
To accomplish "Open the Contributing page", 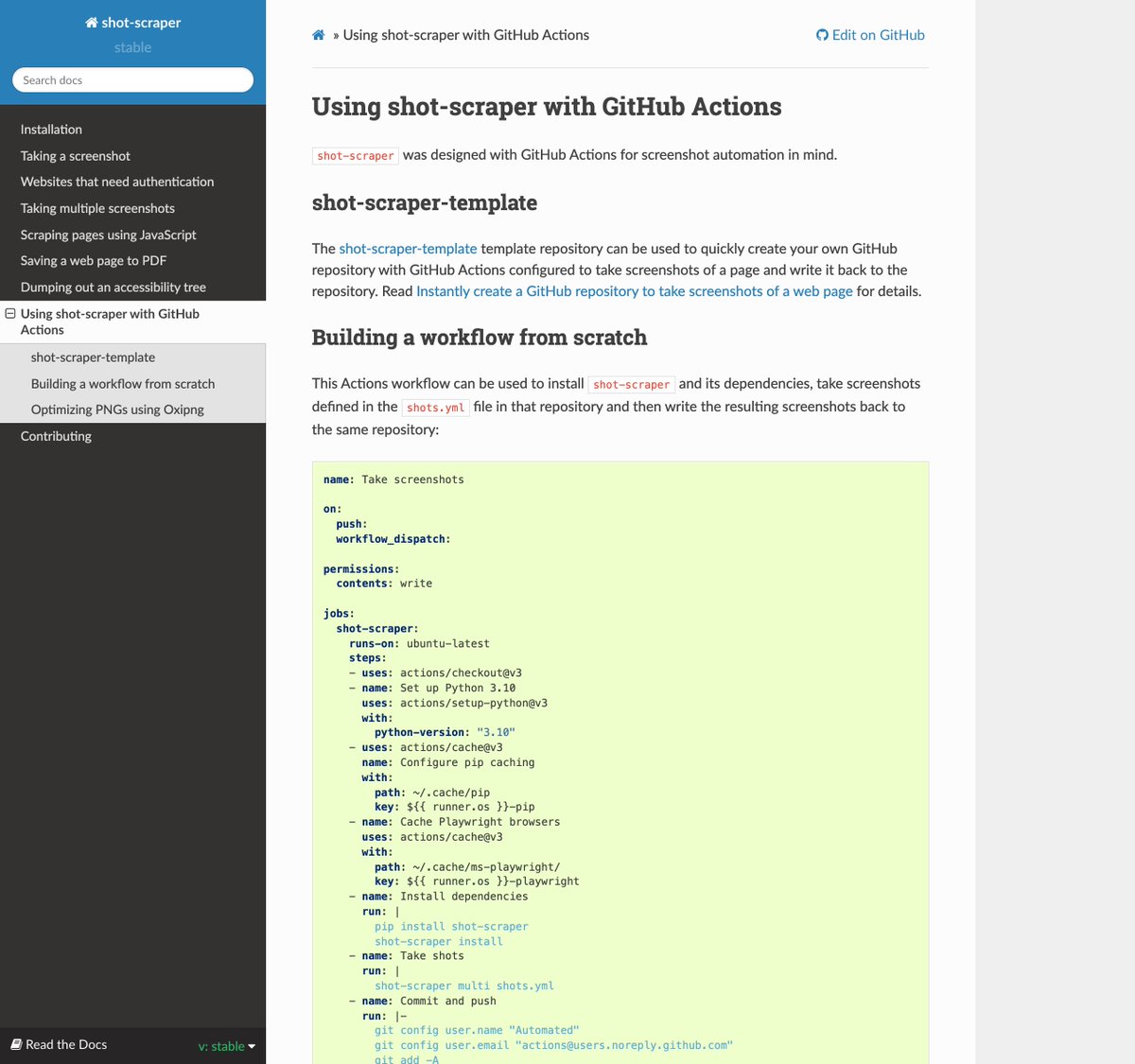I will (56, 436).
